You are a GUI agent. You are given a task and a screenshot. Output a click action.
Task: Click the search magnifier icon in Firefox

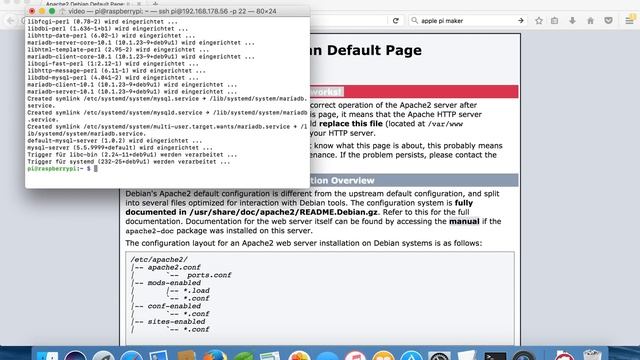tap(414, 20)
